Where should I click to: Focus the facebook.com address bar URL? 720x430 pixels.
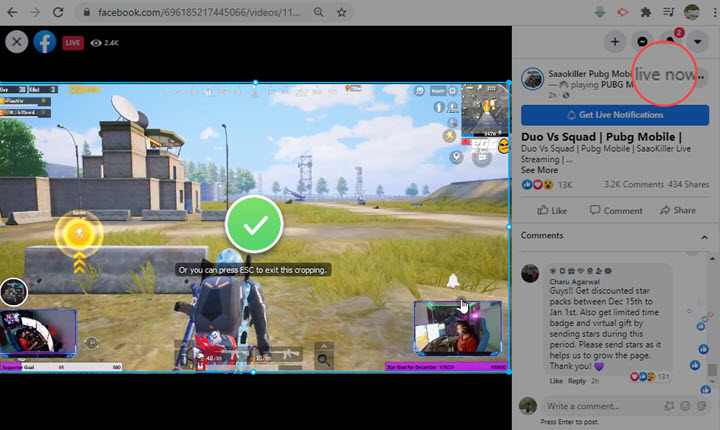point(199,12)
